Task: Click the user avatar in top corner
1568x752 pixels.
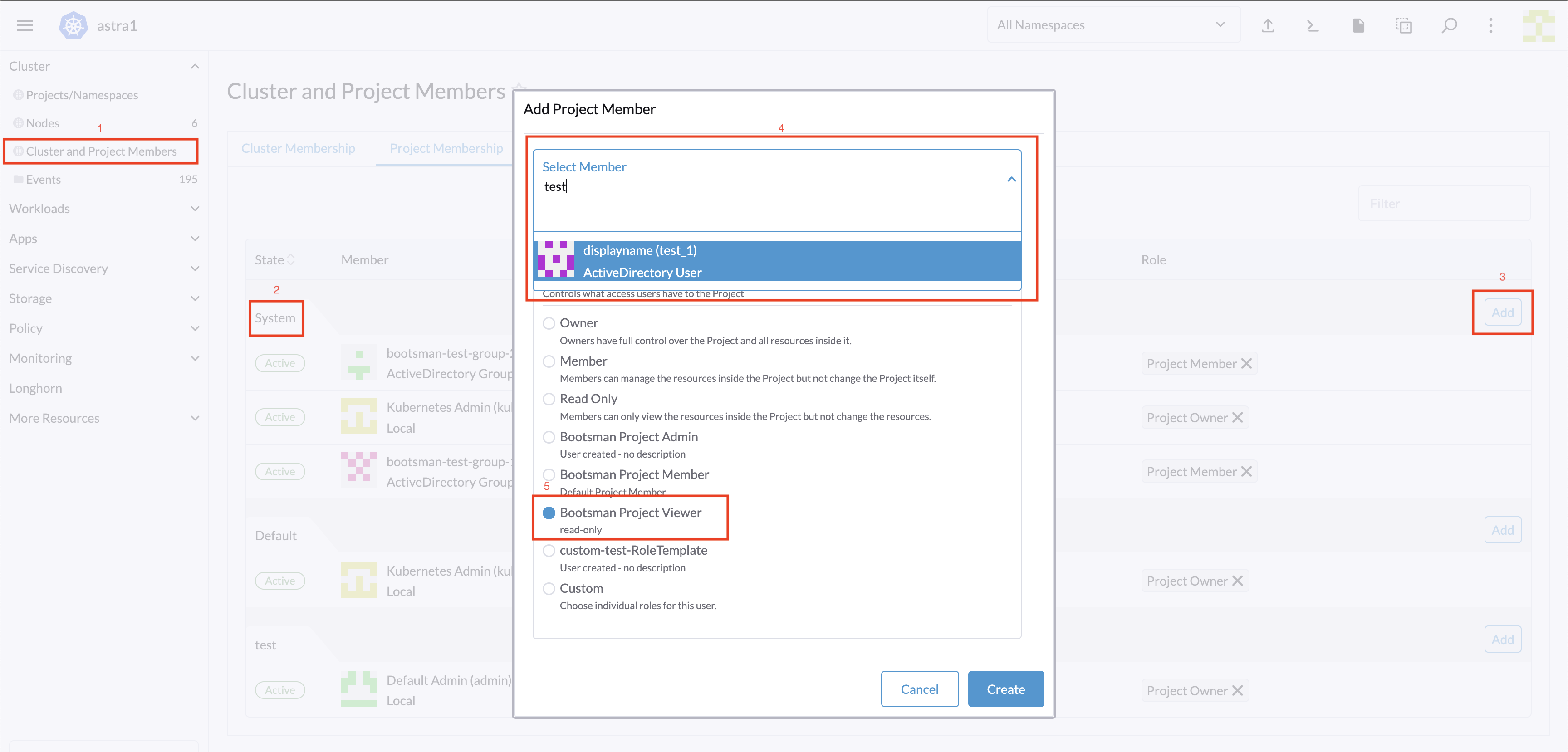Action: pos(1538,25)
